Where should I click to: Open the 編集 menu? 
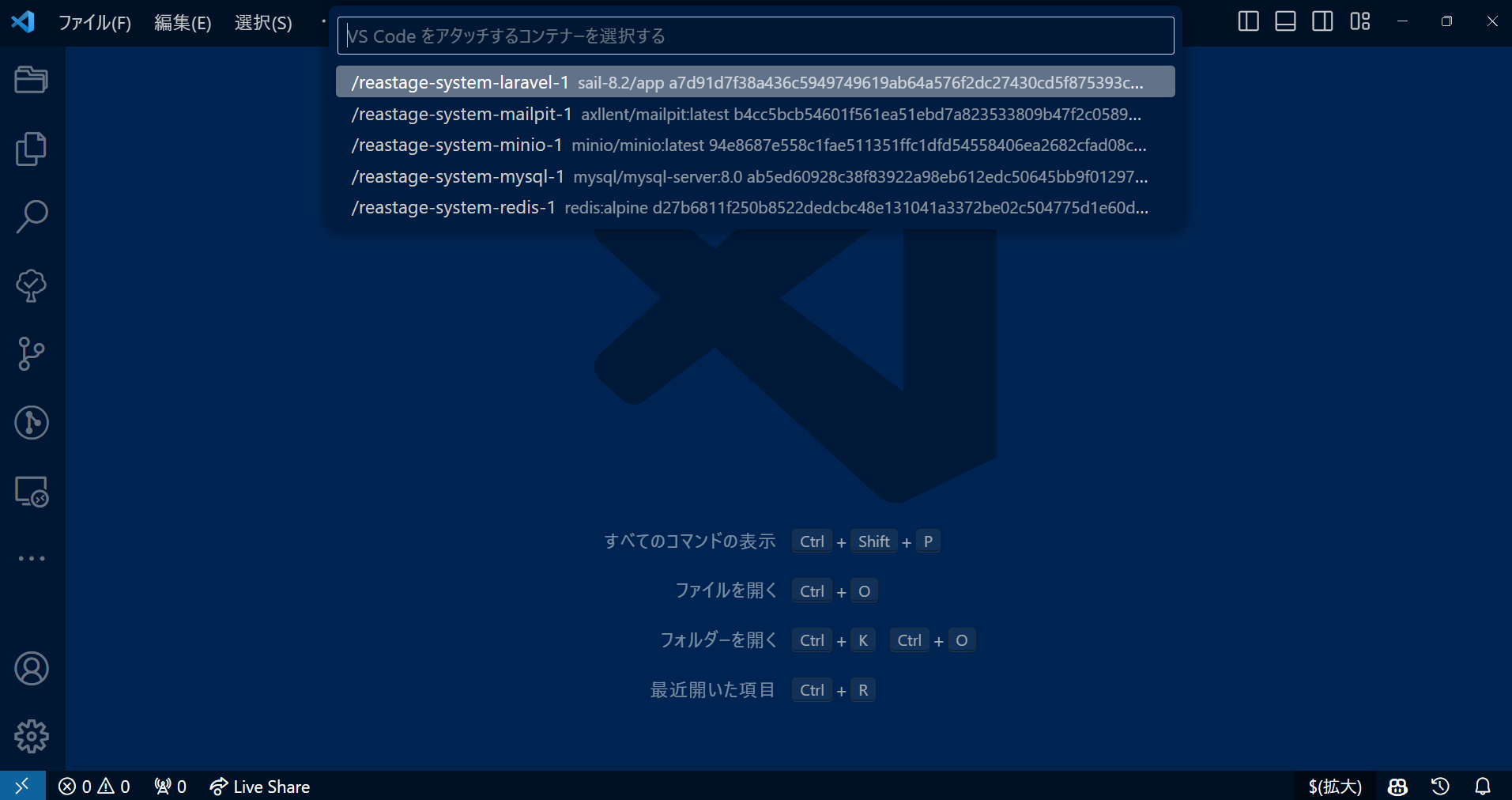click(x=183, y=23)
